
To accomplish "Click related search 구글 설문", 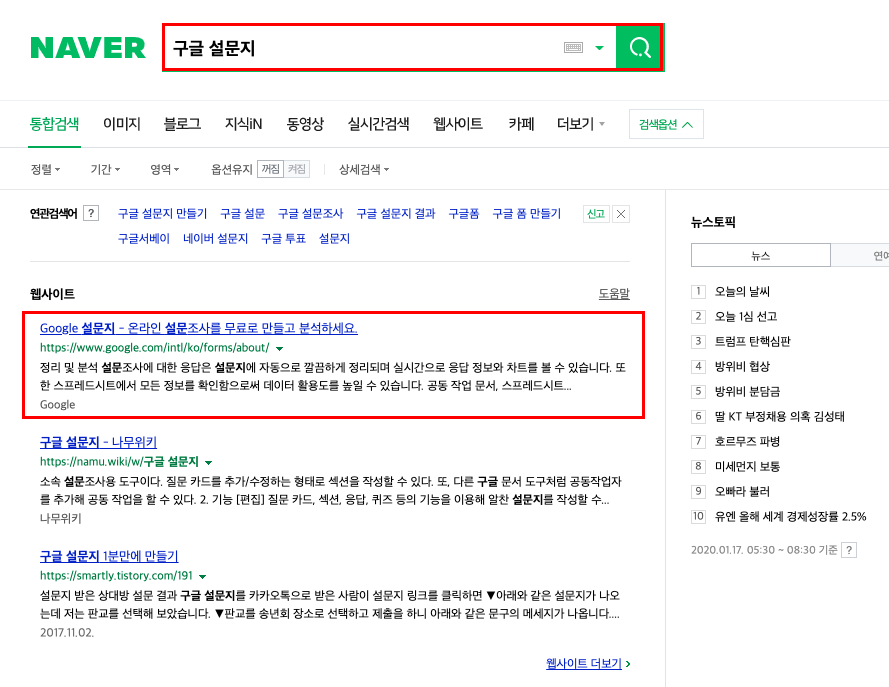I will (x=242, y=214).
